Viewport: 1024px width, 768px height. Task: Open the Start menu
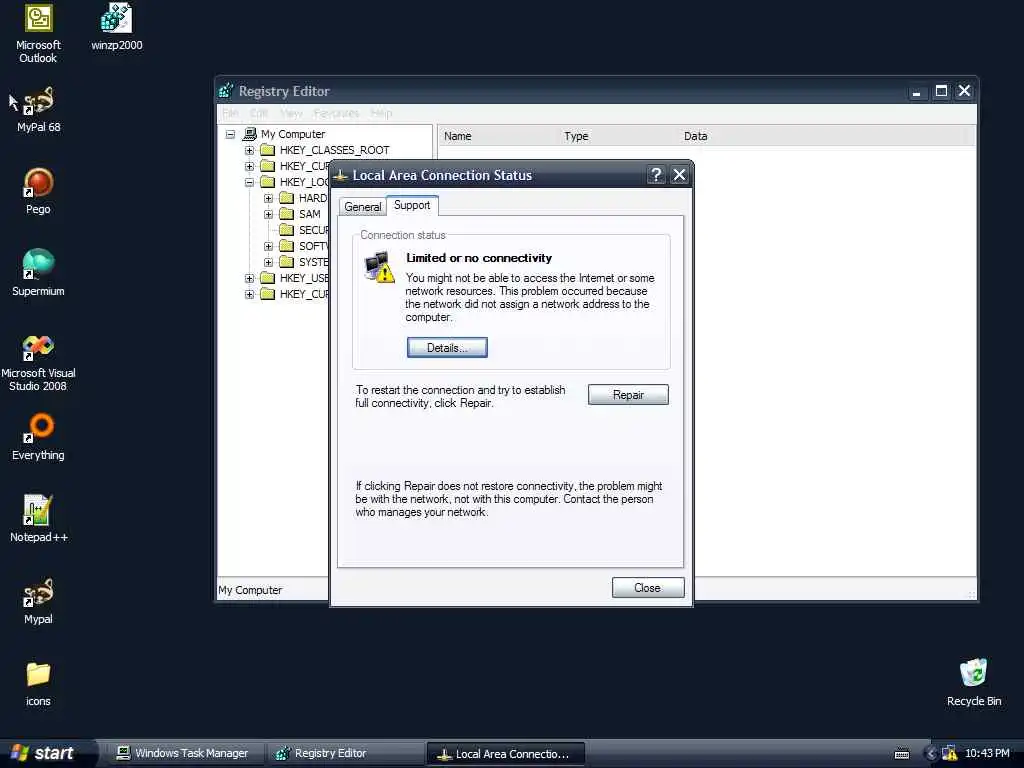coord(47,754)
